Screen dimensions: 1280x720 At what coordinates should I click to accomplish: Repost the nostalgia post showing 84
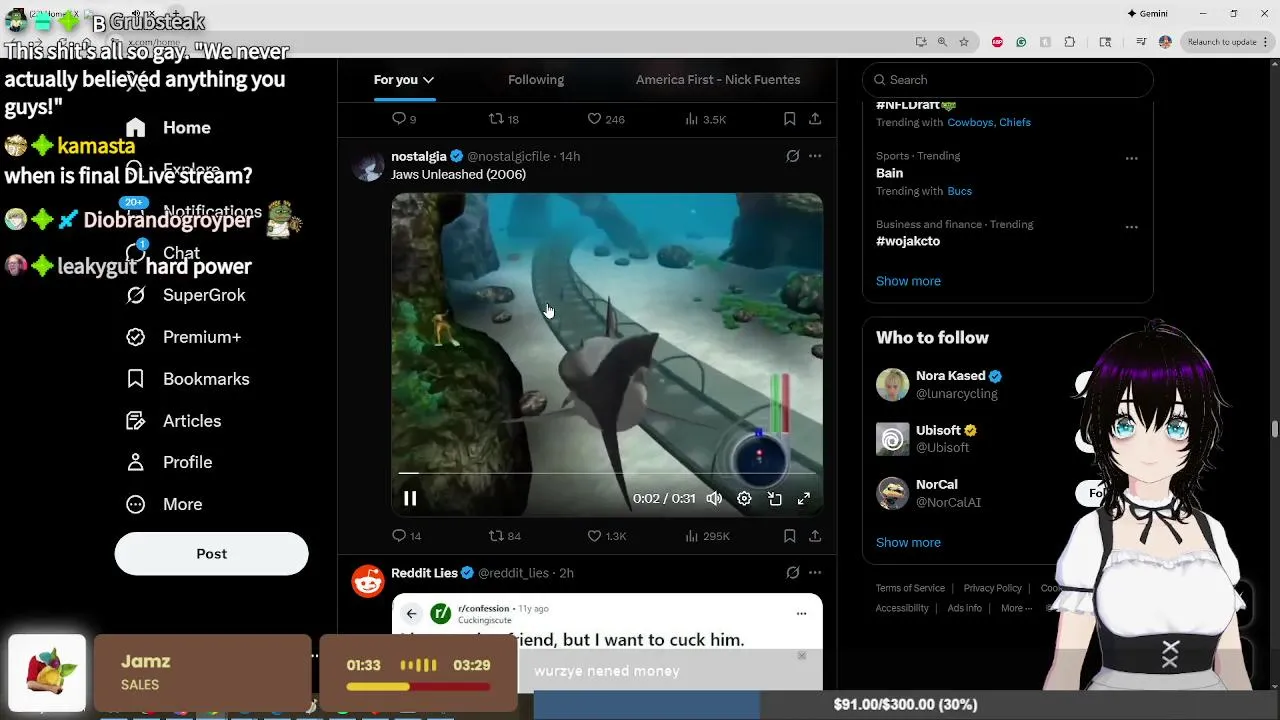click(505, 536)
